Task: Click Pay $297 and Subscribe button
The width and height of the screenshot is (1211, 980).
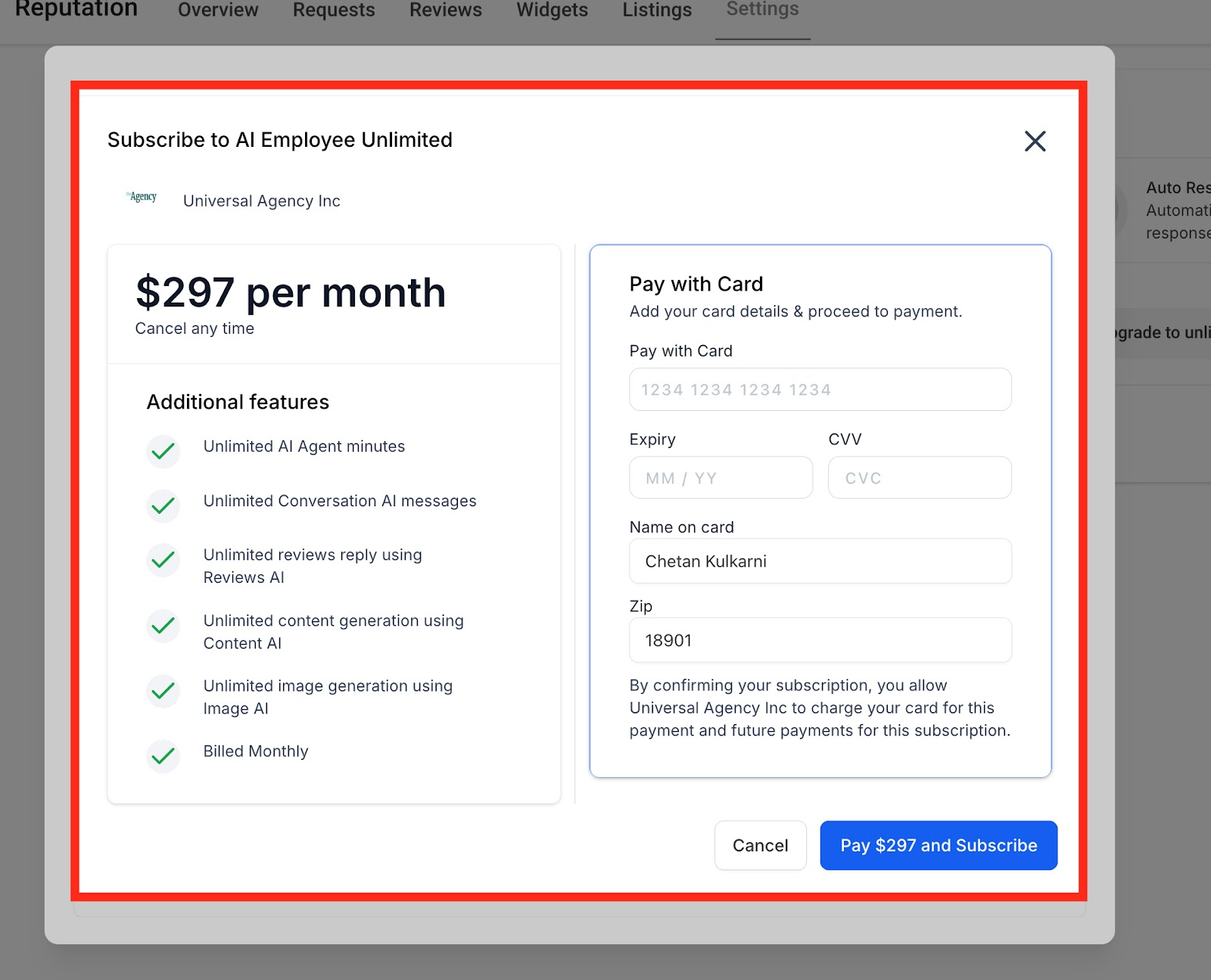Action: pyautogui.click(x=939, y=845)
